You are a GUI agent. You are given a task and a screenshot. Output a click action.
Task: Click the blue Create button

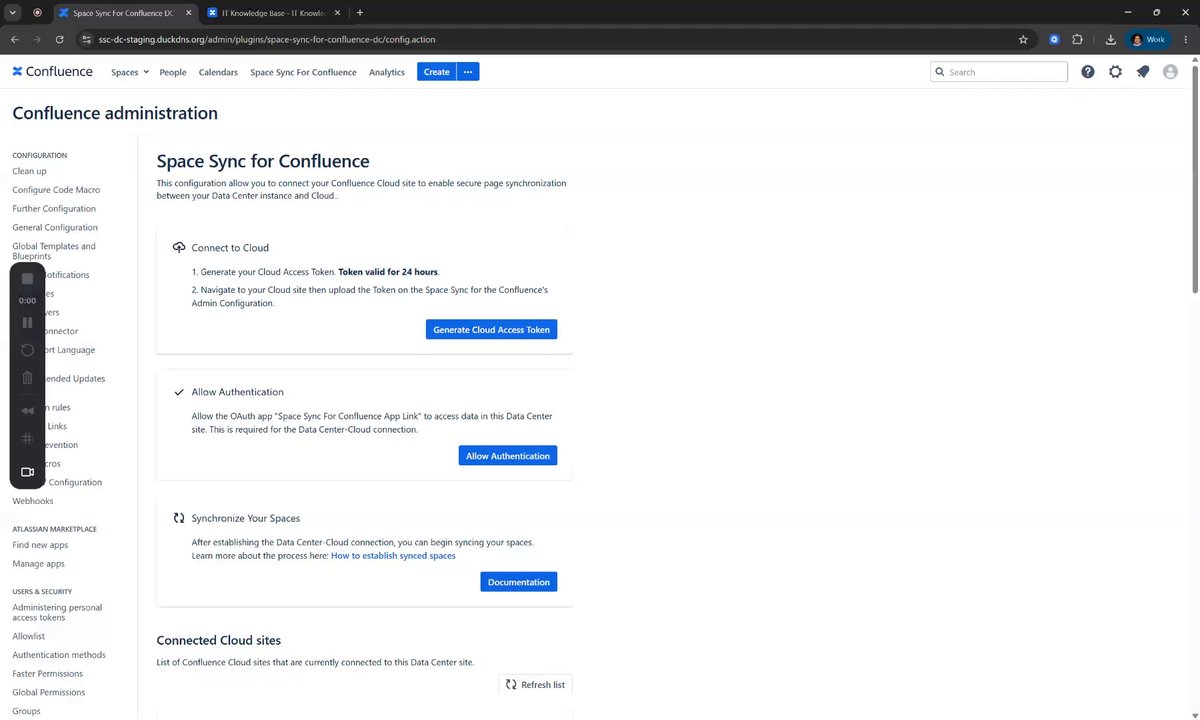pos(437,72)
